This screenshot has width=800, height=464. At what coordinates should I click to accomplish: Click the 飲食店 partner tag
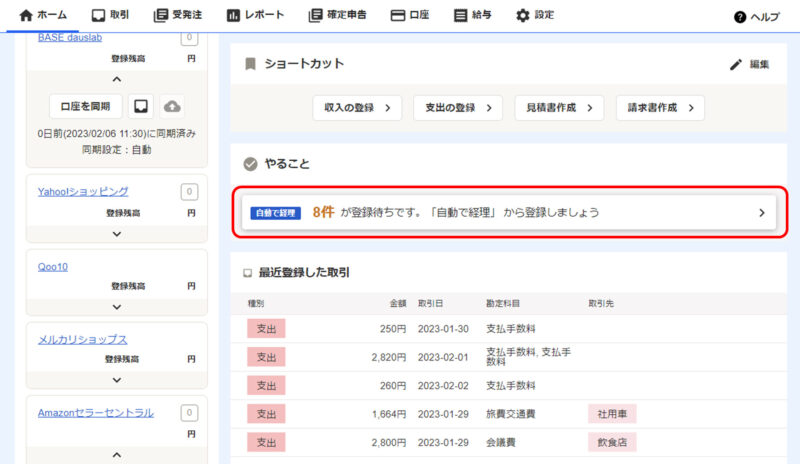pos(612,443)
